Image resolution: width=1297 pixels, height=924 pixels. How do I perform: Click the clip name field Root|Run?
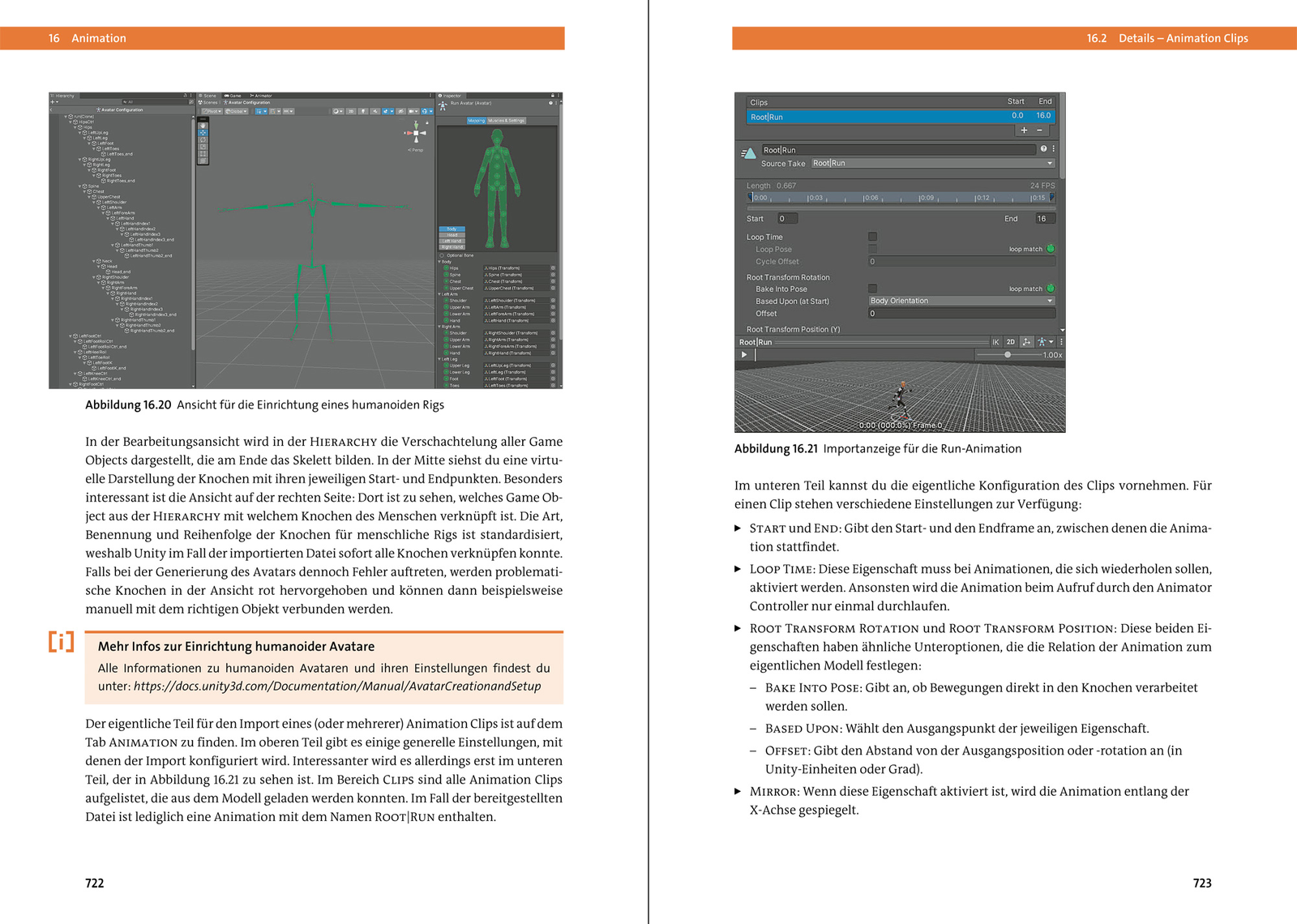[x=898, y=149]
